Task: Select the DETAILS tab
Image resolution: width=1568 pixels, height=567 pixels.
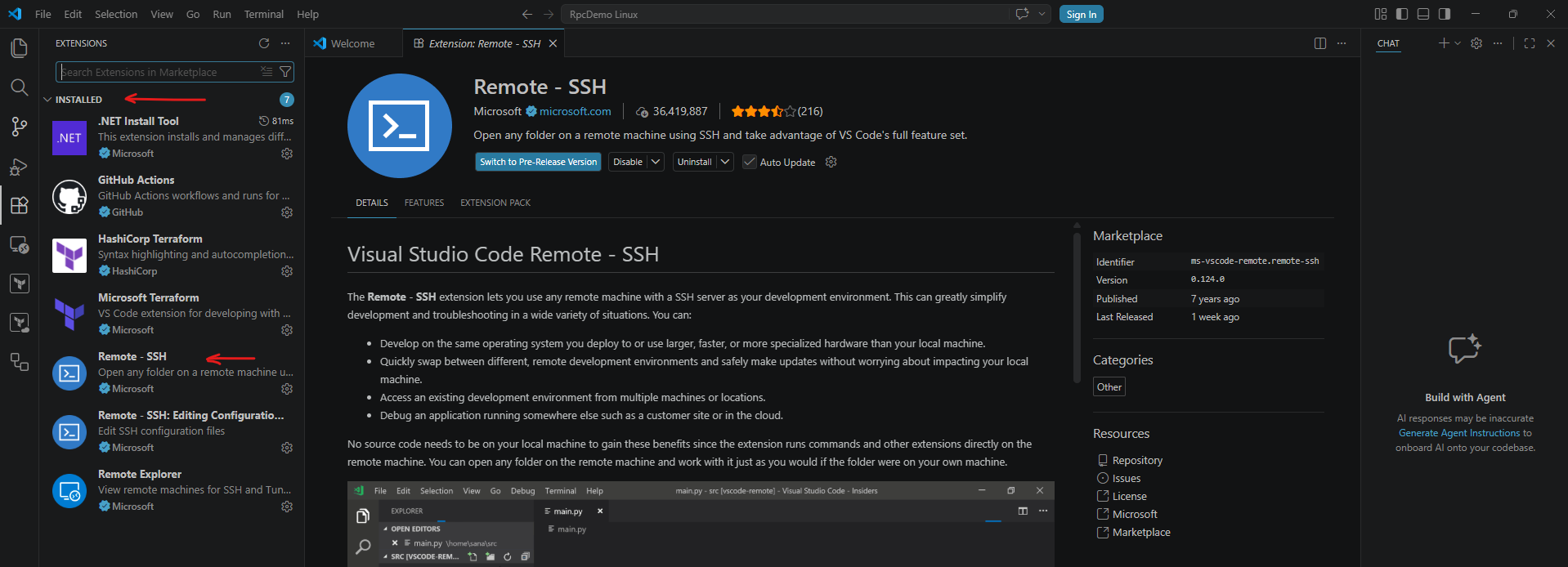Action: tap(372, 203)
